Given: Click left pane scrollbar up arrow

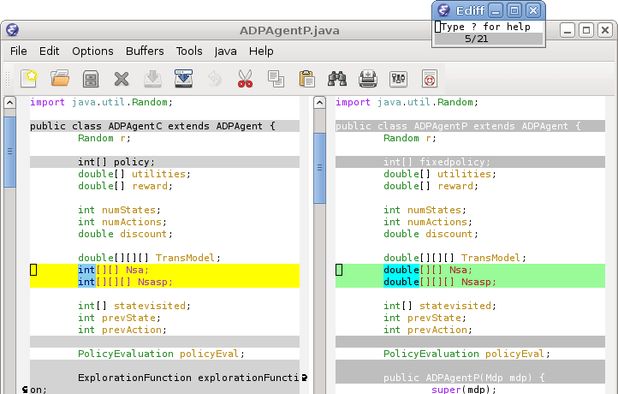Looking at the screenshot, I should [10, 103].
